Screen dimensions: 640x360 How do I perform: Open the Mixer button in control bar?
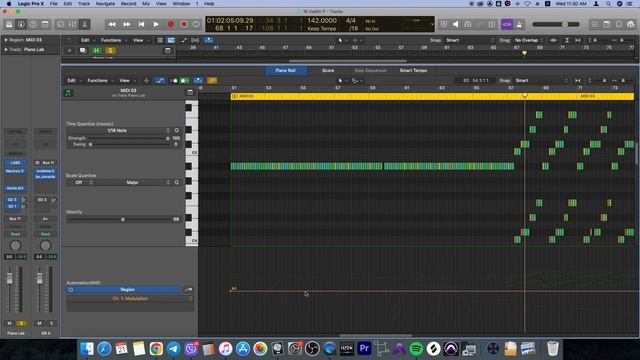click(x=73, y=24)
